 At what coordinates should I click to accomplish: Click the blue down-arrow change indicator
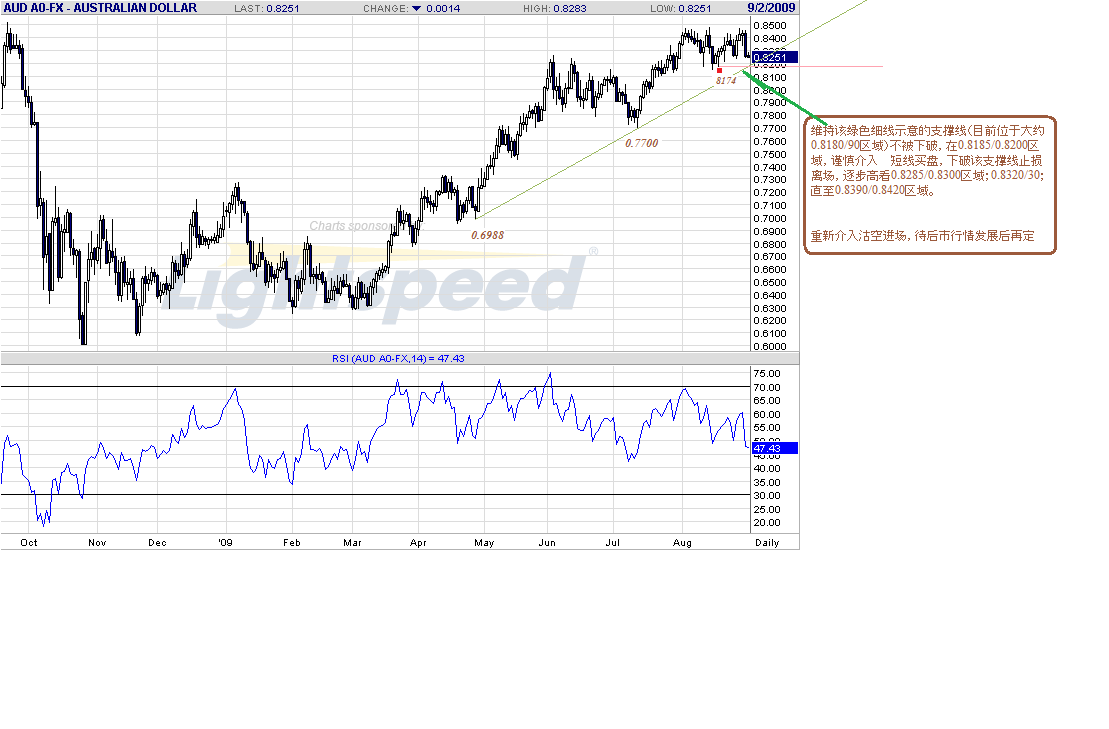point(417,8)
